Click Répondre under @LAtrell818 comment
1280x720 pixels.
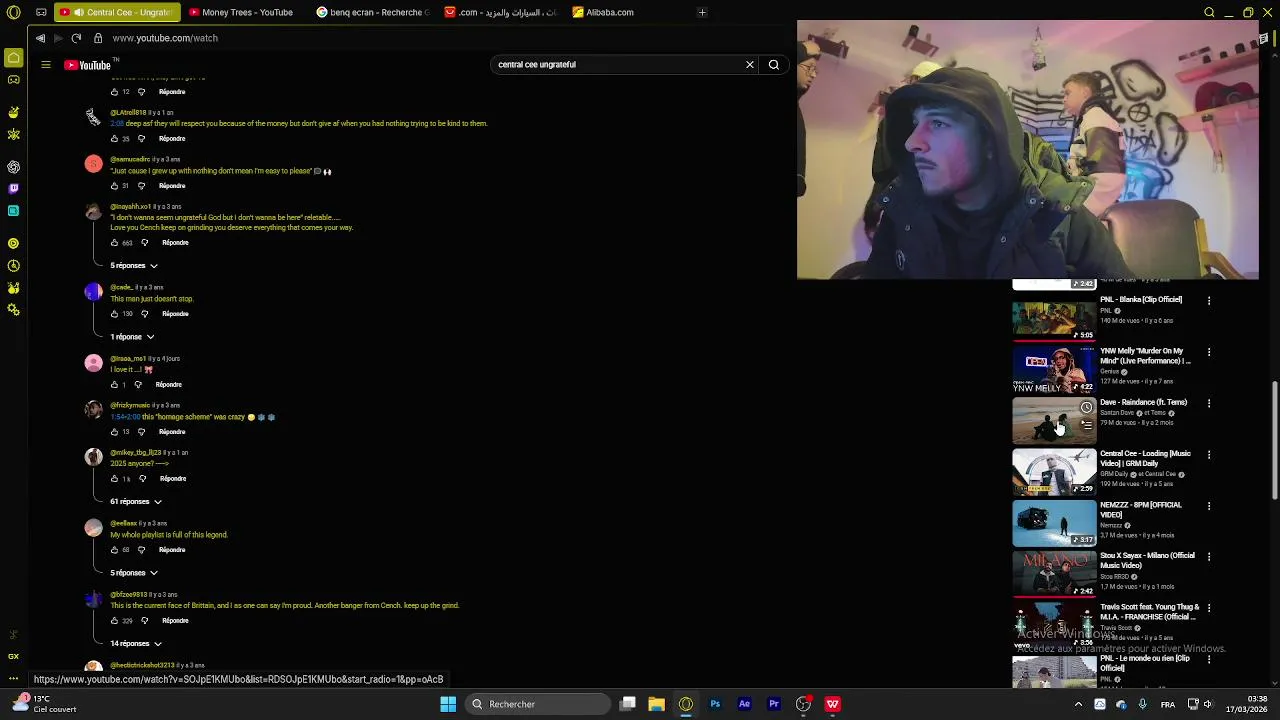[x=172, y=139]
